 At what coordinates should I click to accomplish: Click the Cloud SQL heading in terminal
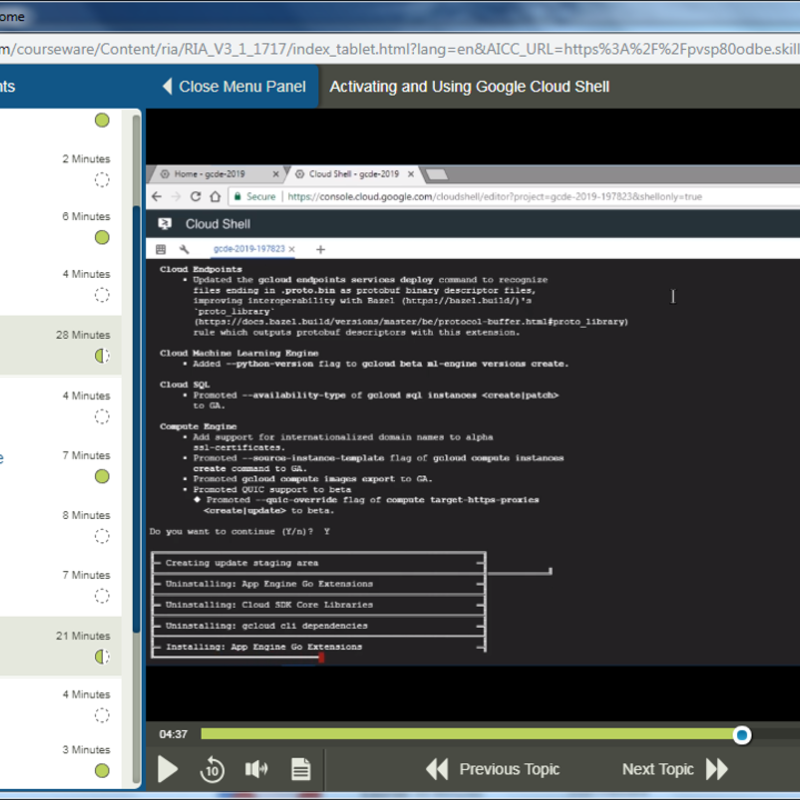click(x=185, y=385)
